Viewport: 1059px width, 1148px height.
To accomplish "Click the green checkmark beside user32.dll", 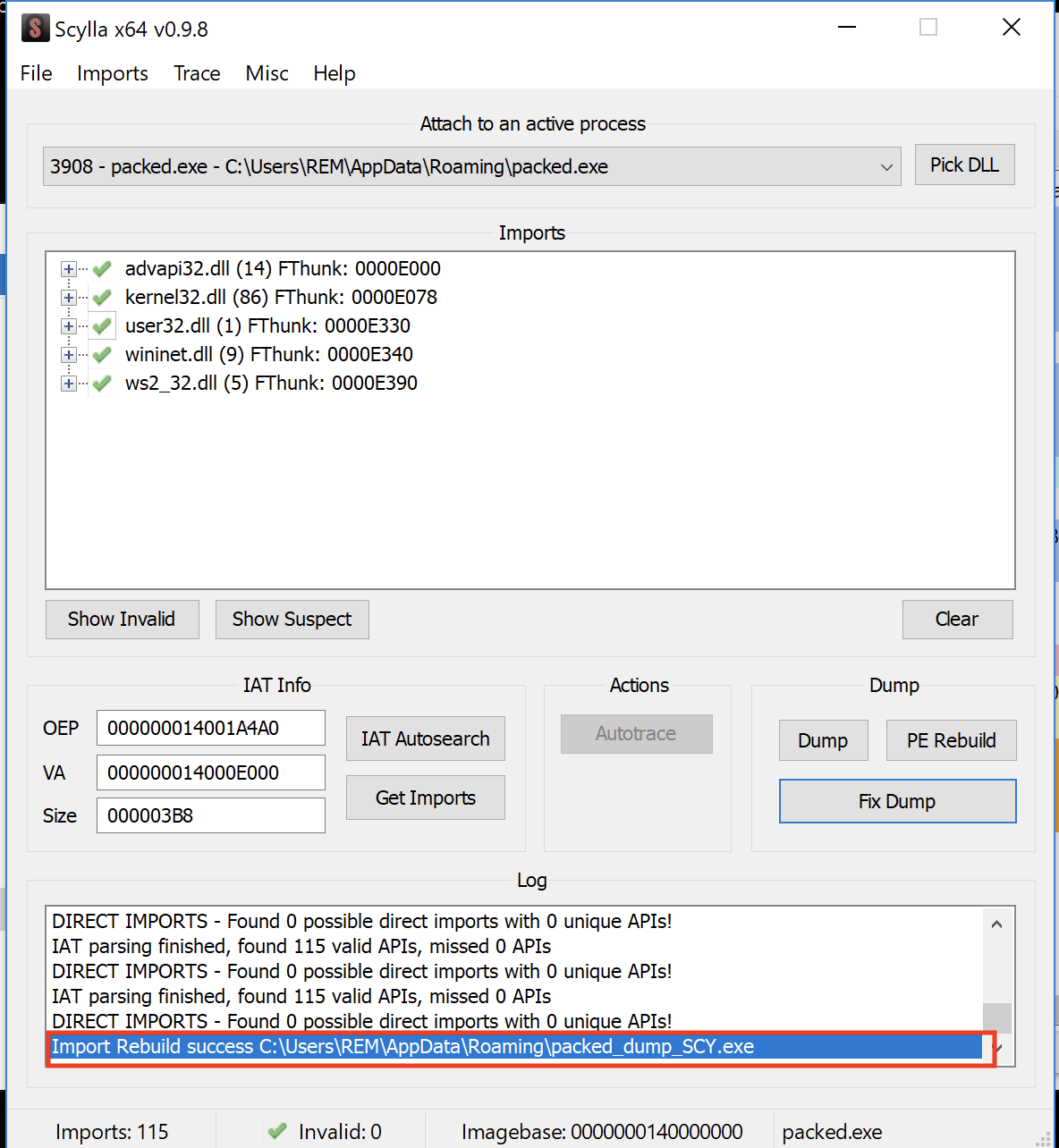I will click(102, 326).
